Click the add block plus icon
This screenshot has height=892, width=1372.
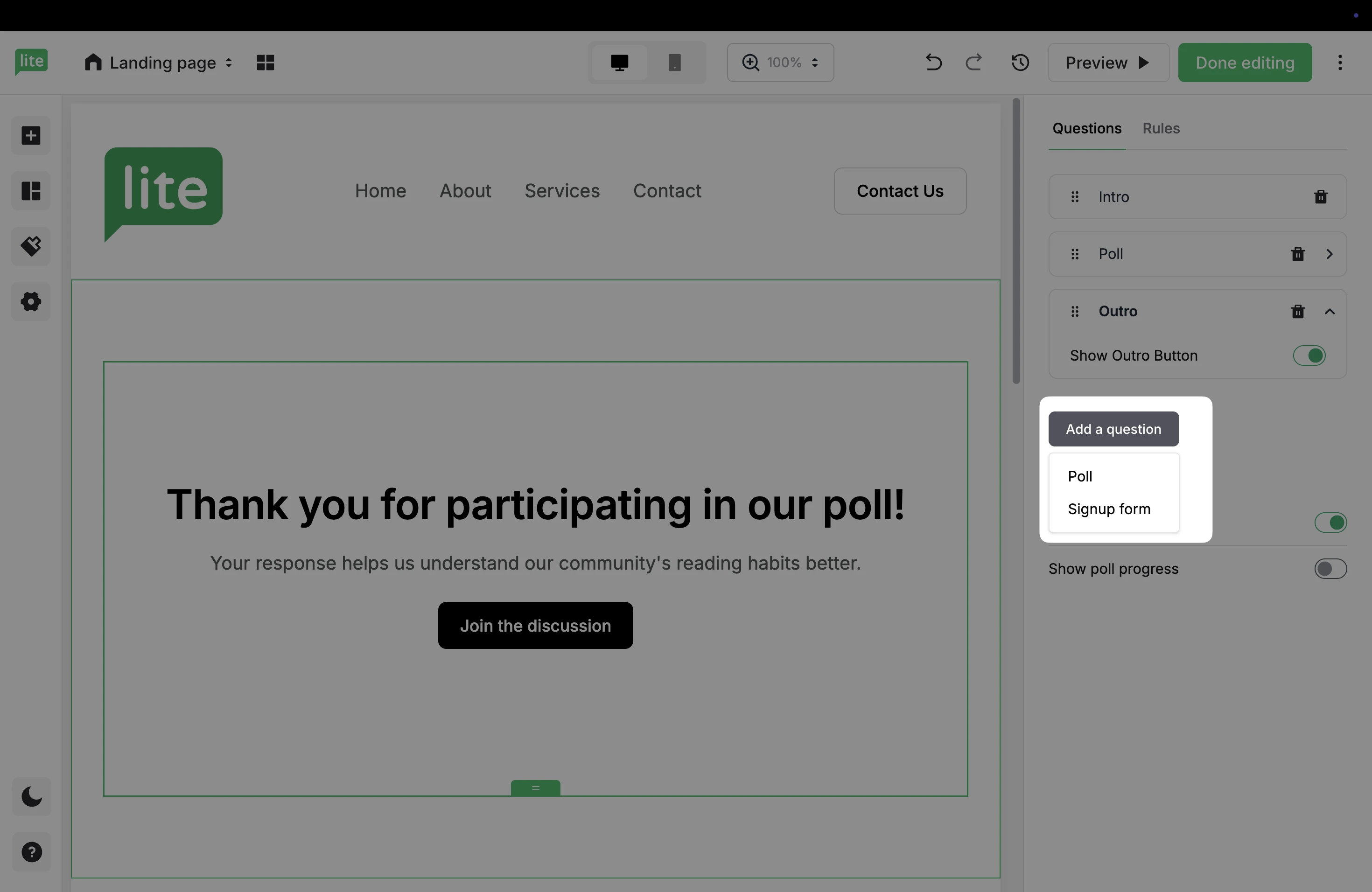point(31,135)
